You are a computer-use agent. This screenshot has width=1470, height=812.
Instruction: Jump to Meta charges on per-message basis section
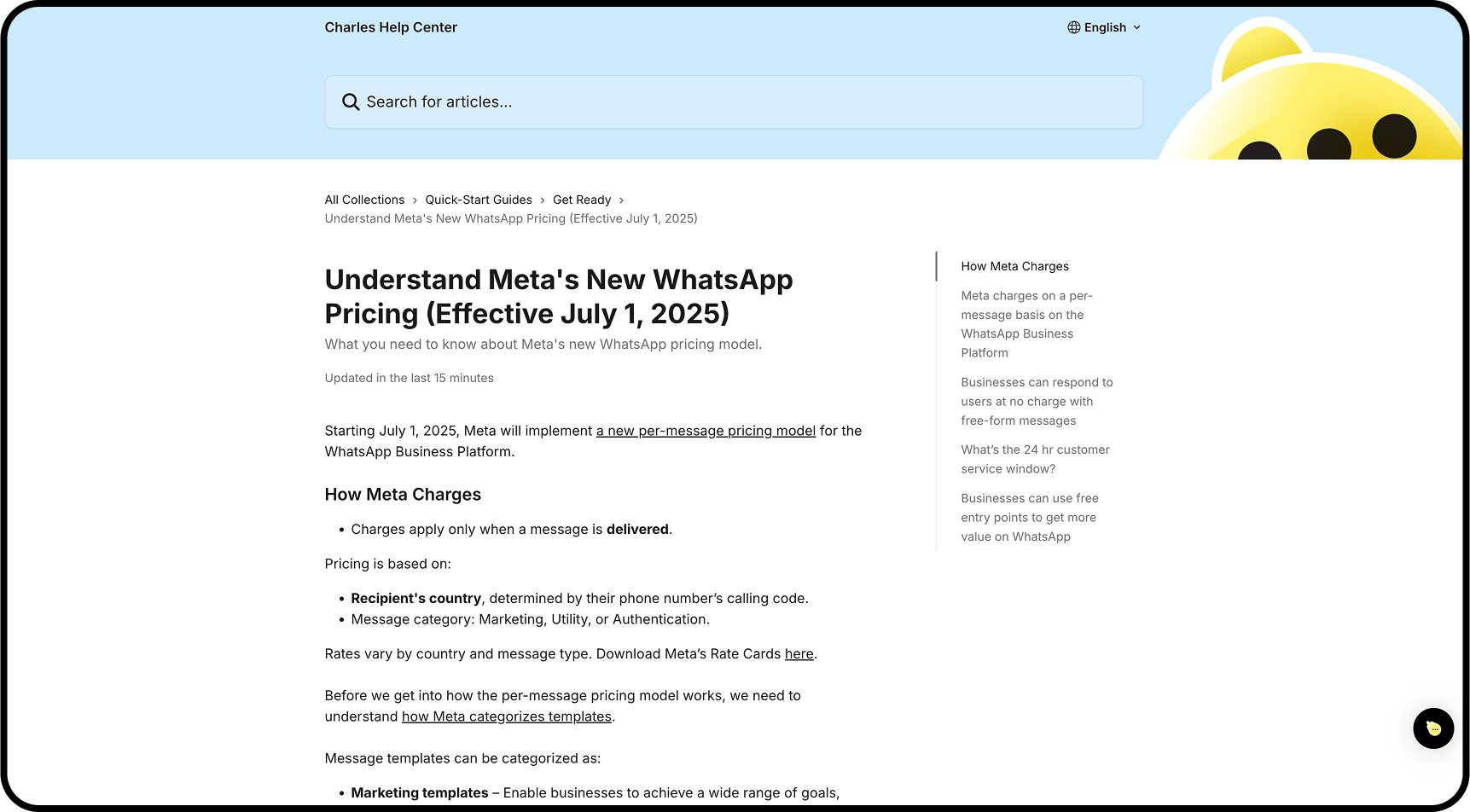[x=1026, y=324]
